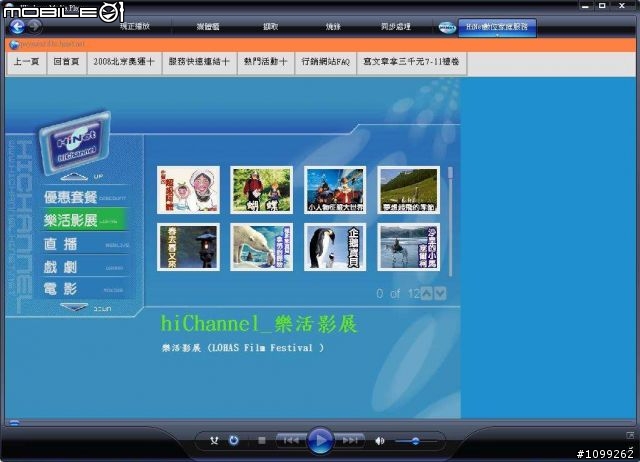Screen dimensions: 640x462
Task: Click the Previous track button
Action: point(291,440)
